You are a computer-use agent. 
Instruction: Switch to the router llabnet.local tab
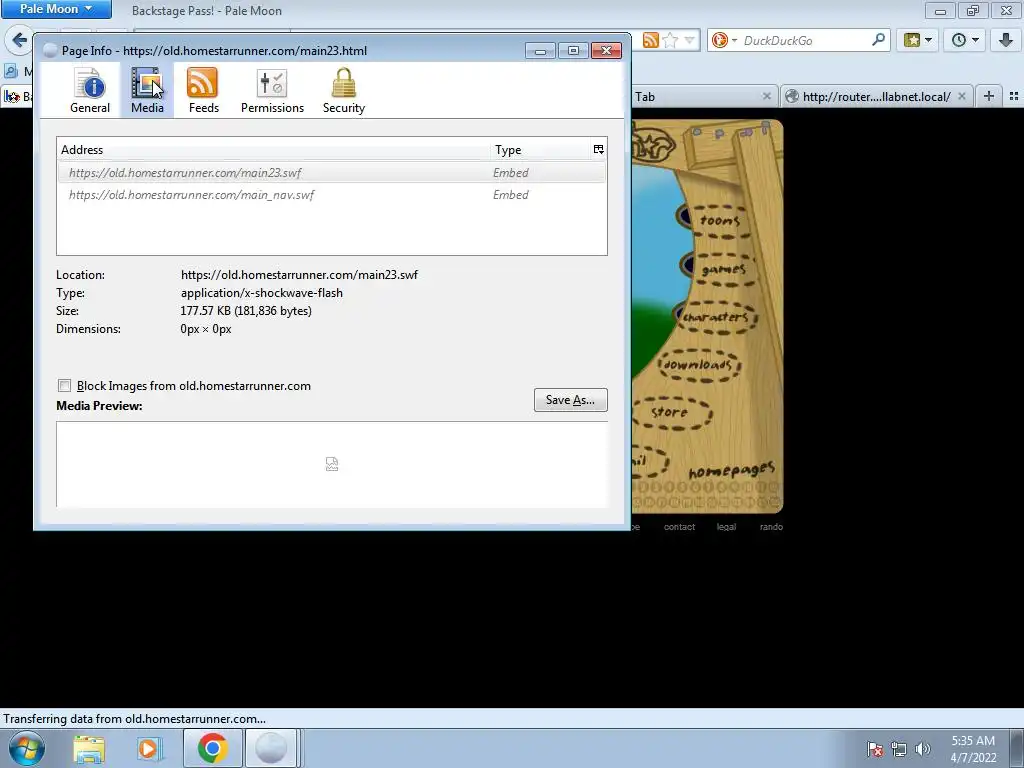point(876,97)
